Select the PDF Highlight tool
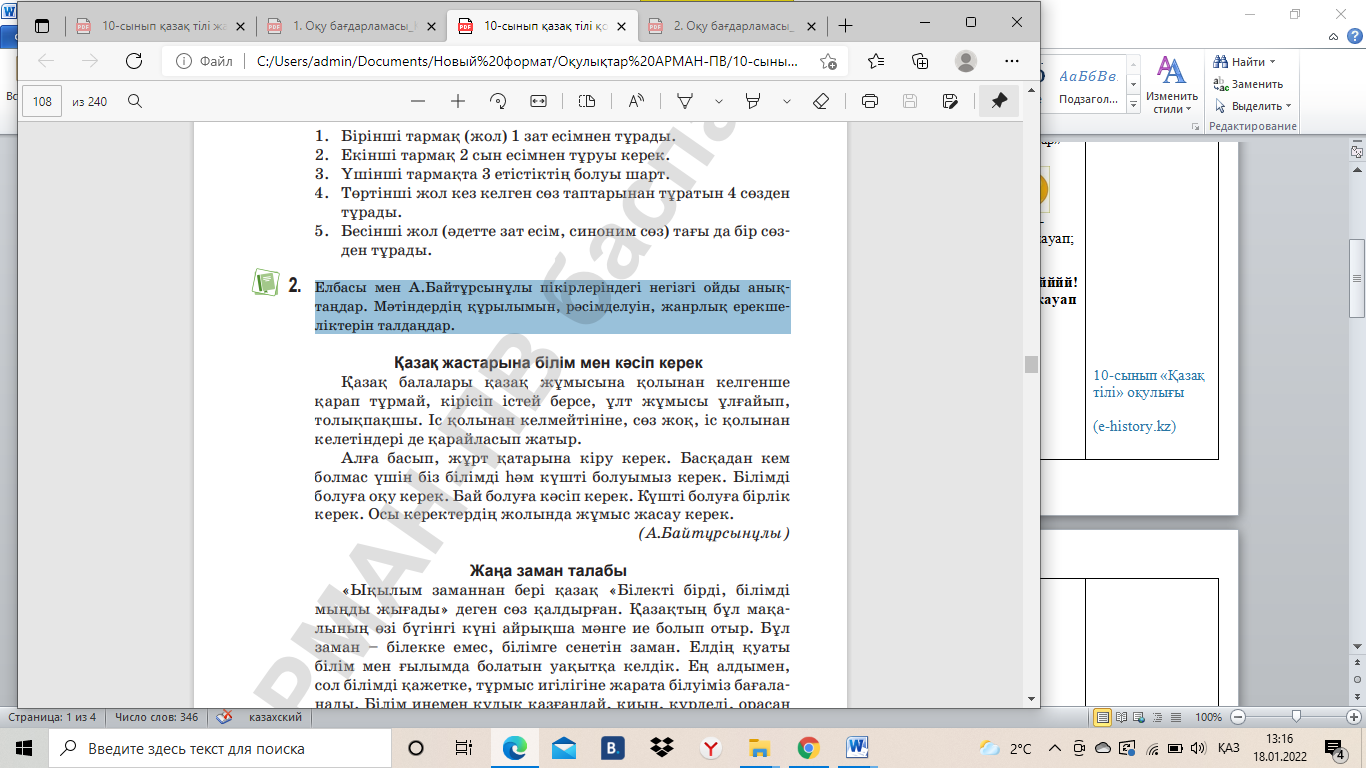 click(x=754, y=101)
